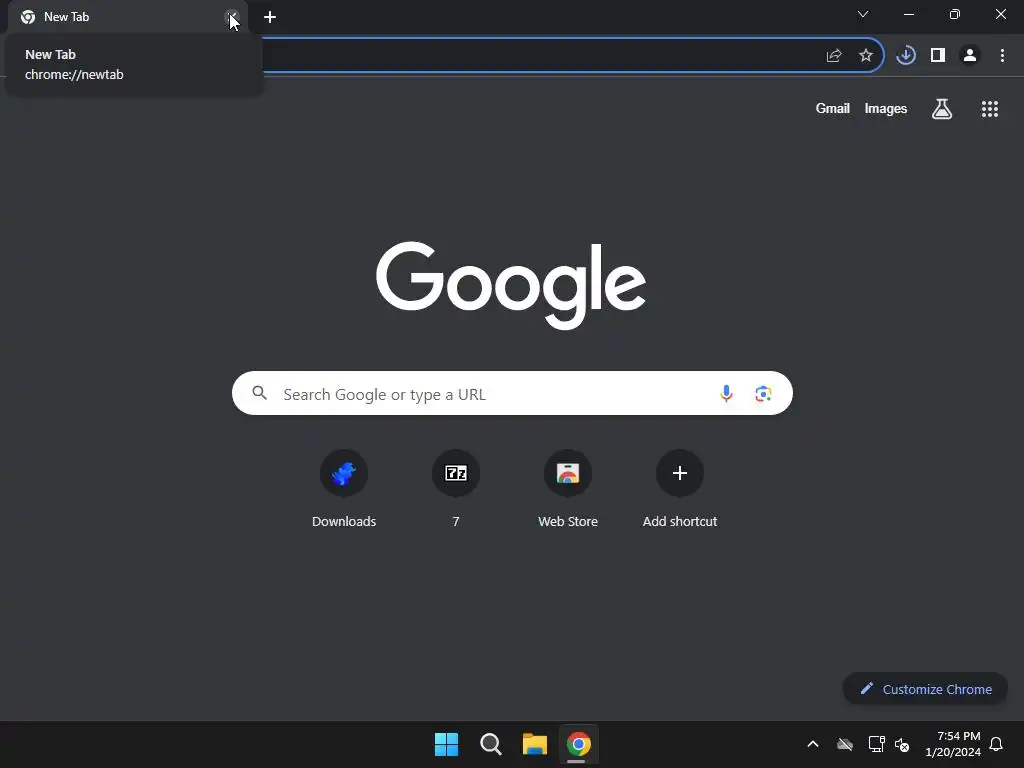
Task: Restore down the Chrome window
Action: click(x=955, y=14)
